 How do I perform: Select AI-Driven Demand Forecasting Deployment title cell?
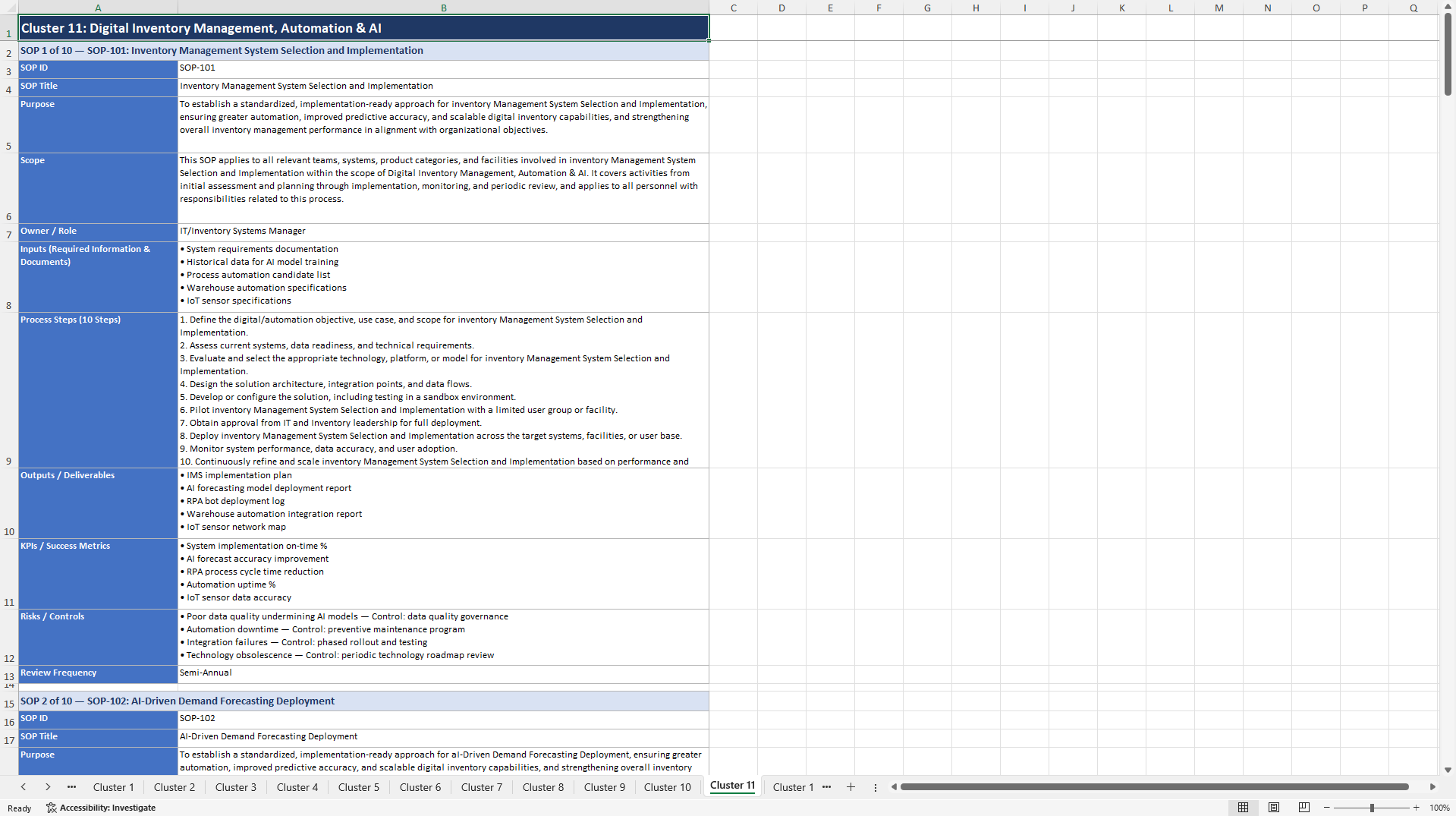[444, 737]
